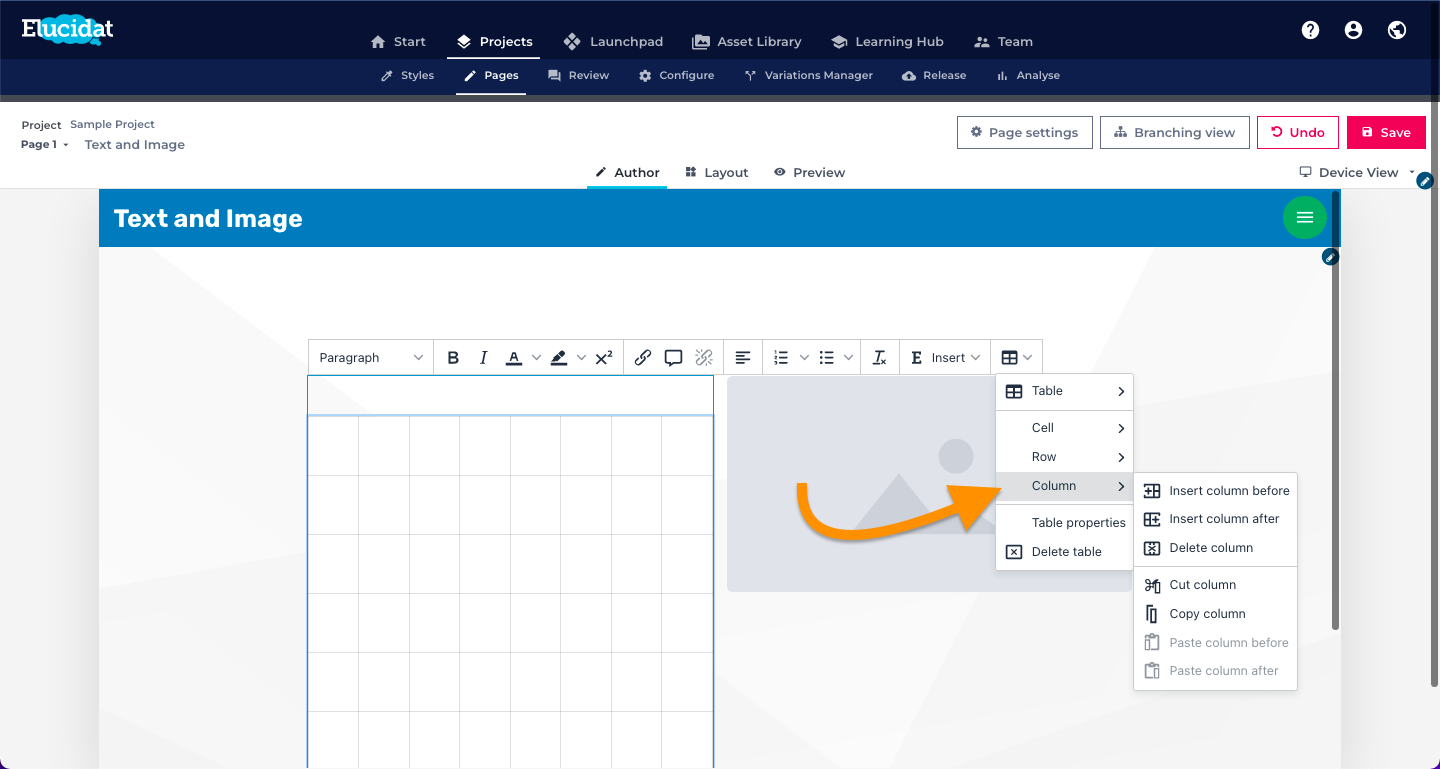Toggle bold formatting in the toolbar
The width and height of the screenshot is (1440, 769).
click(453, 358)
